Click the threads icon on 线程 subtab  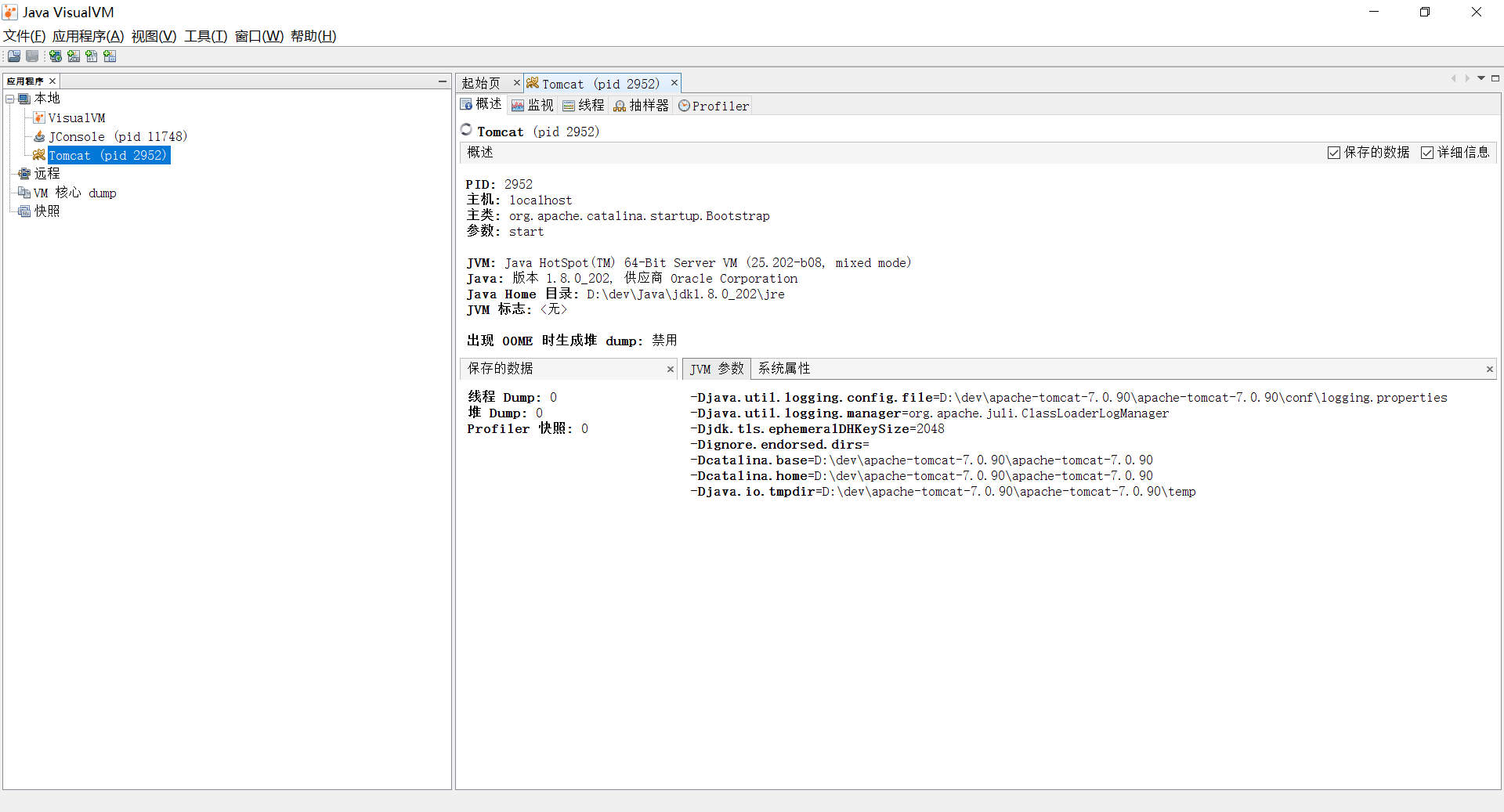click(569, 106)
